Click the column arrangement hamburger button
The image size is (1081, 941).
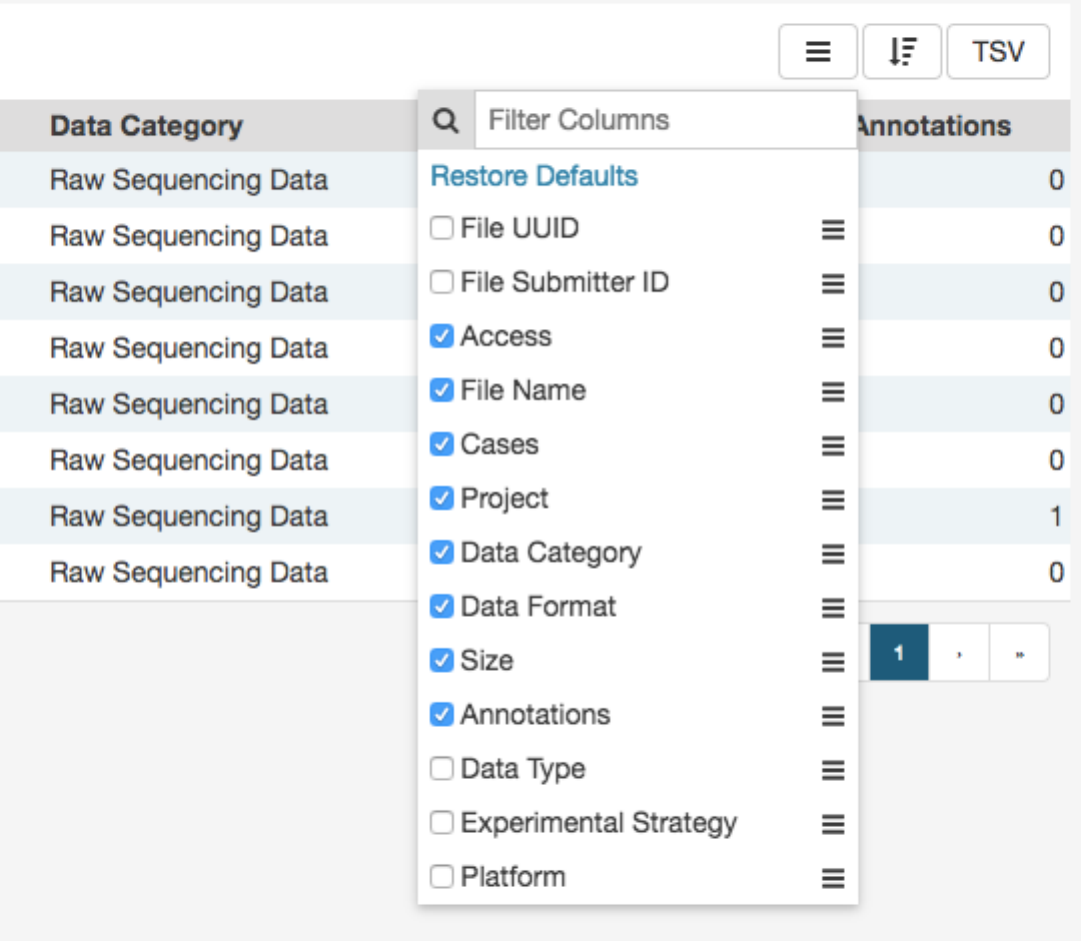(x=817, y=52)
